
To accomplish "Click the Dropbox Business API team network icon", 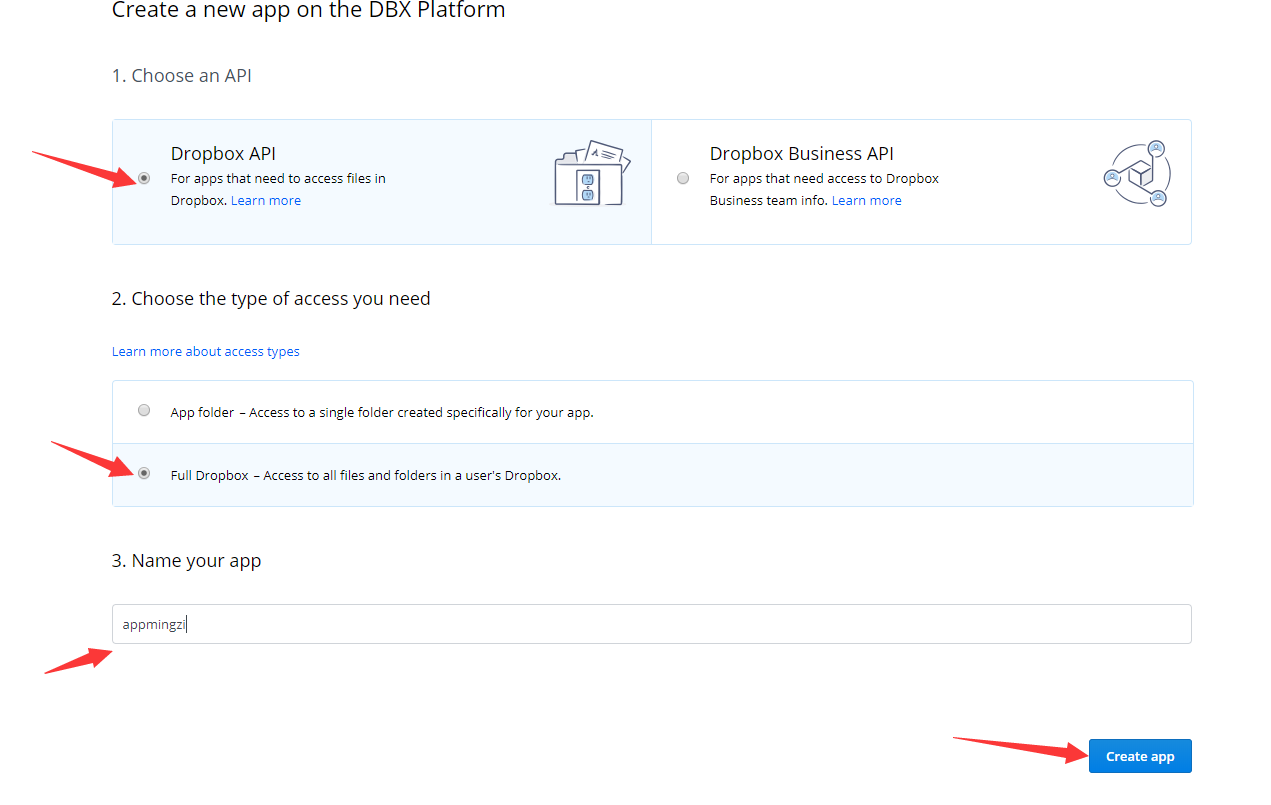I will (x=1136, y=174).
